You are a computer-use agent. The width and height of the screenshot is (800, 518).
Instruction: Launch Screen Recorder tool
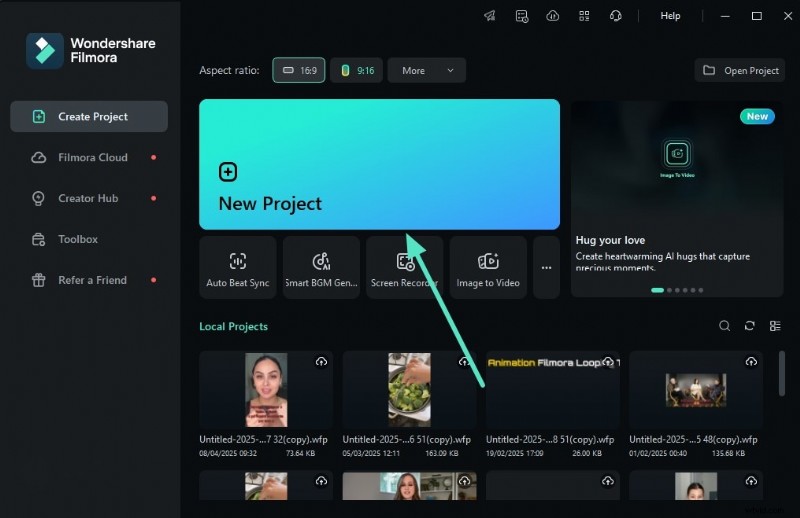click(405, 267)
